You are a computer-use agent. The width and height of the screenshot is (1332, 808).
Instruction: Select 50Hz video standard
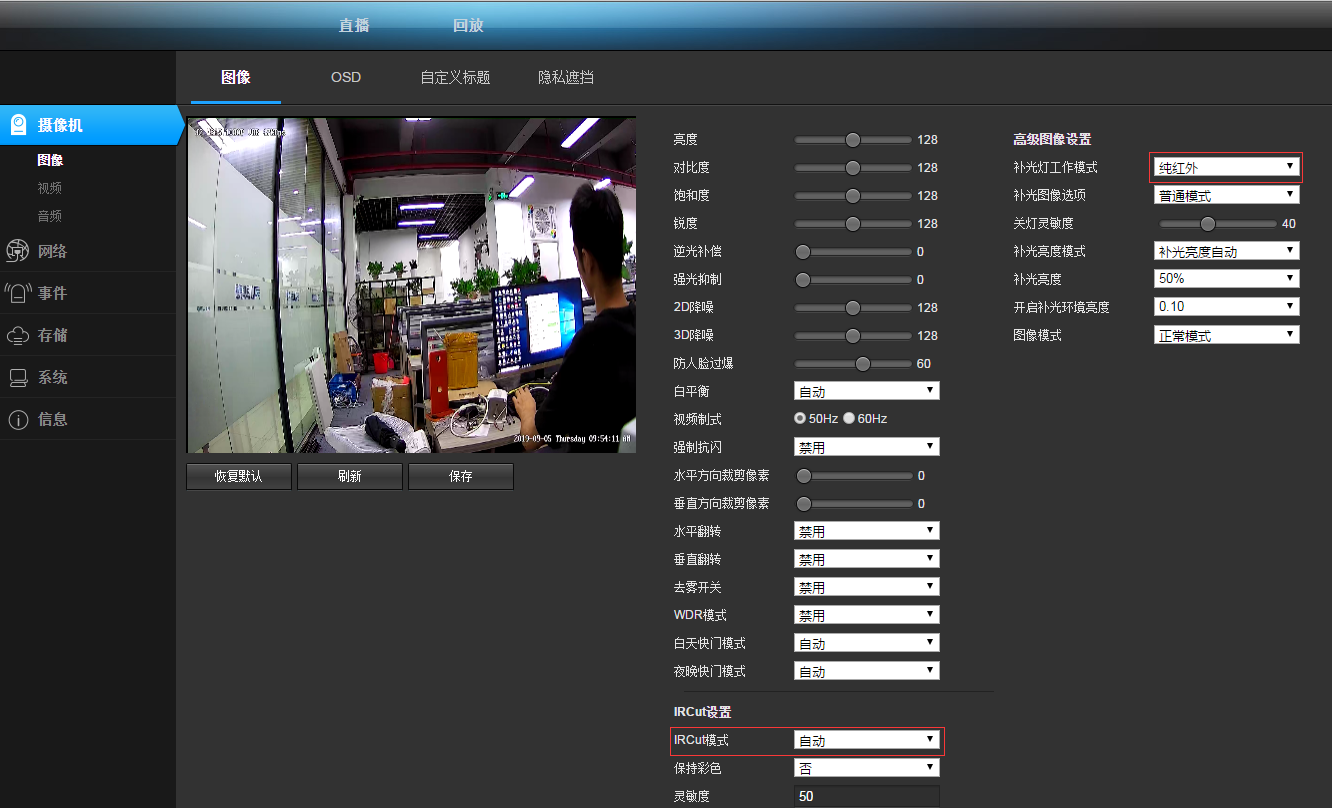[800, 418]
